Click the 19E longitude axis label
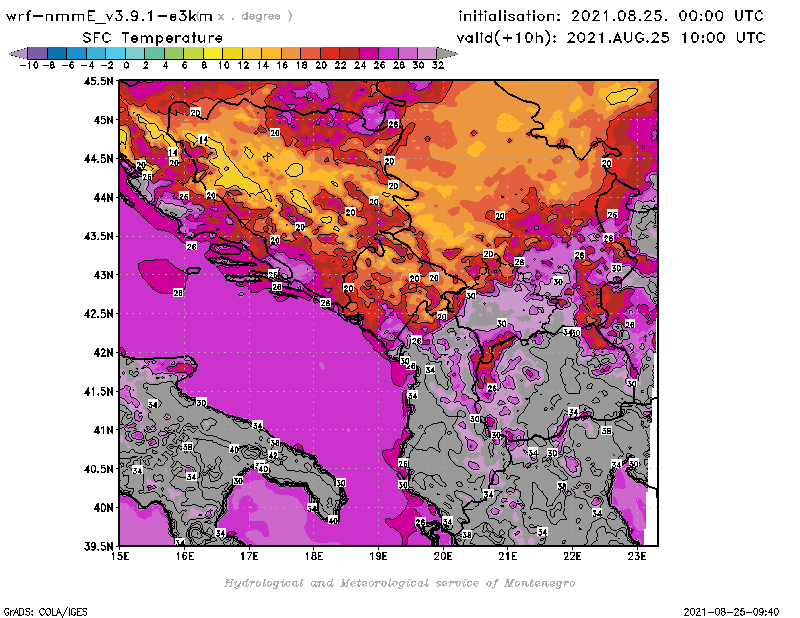 [379, 556]
